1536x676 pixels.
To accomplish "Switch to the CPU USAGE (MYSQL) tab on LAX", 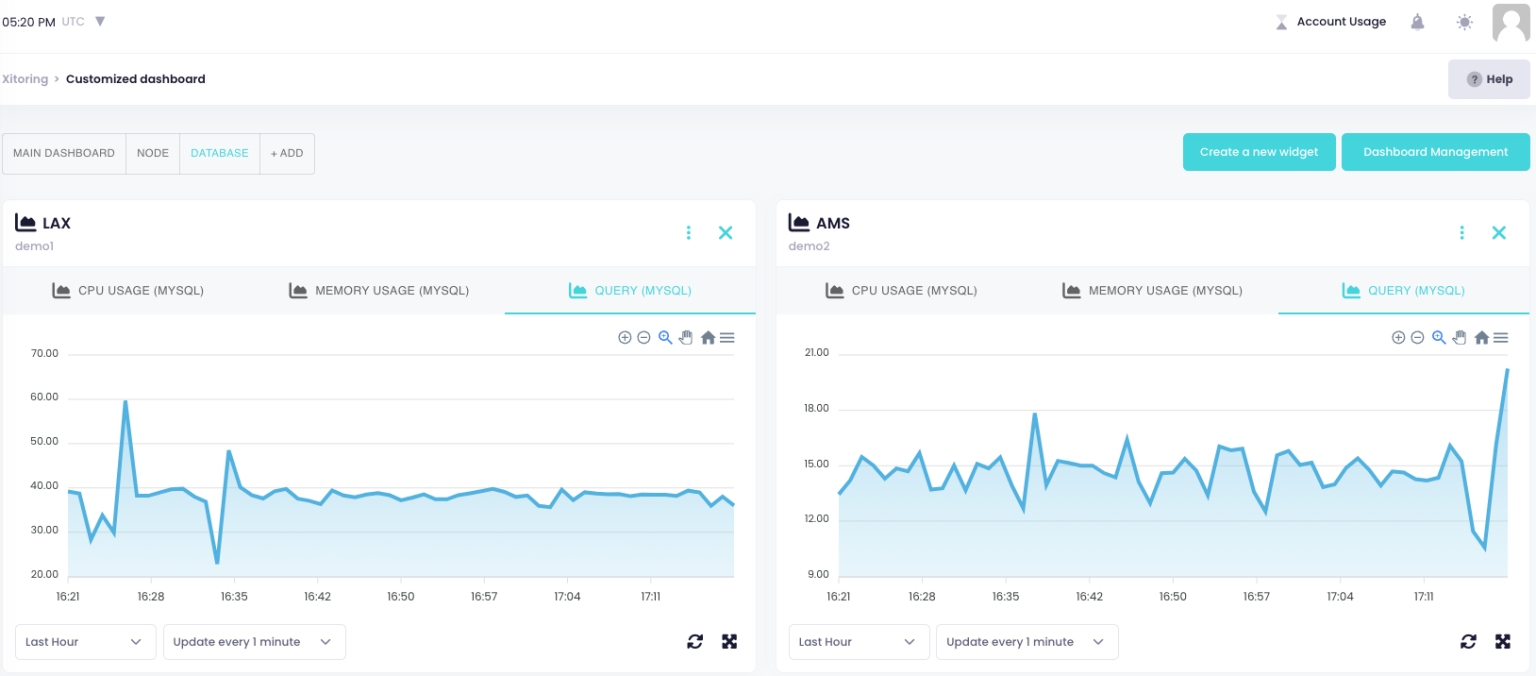I will (128, 290).
